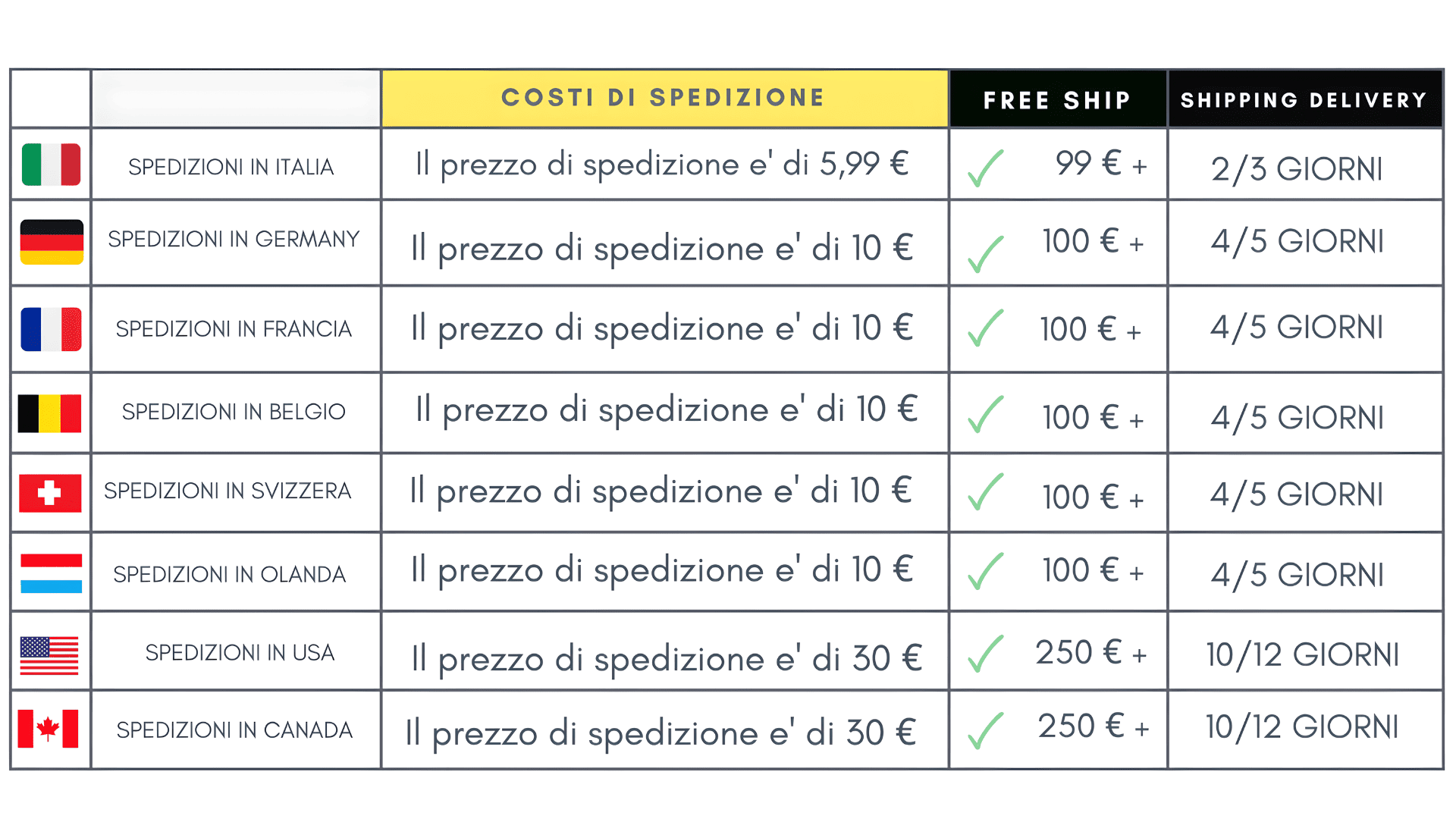The height and width of the screenshot is (819, 1456).
Task: Click the French flag icon
Action: (x=51, y=329)
